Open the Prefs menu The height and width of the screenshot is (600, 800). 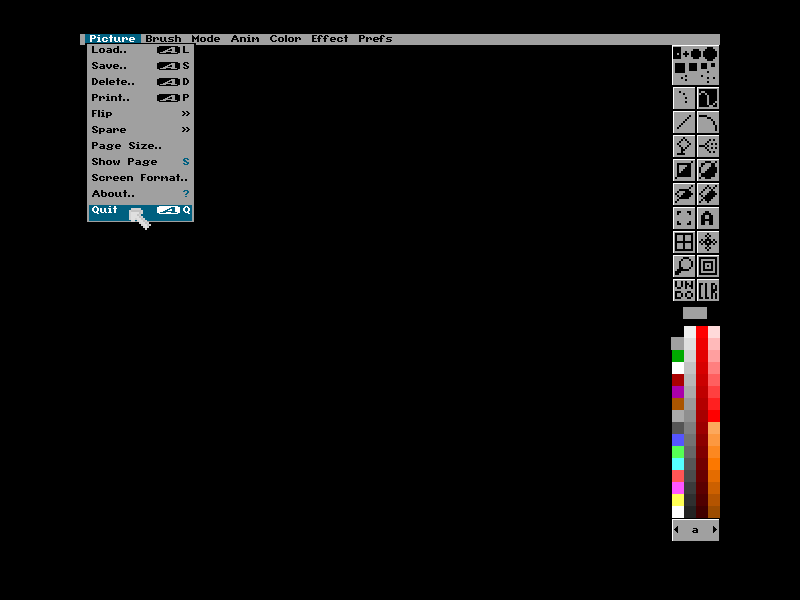[x=375, y=39]
